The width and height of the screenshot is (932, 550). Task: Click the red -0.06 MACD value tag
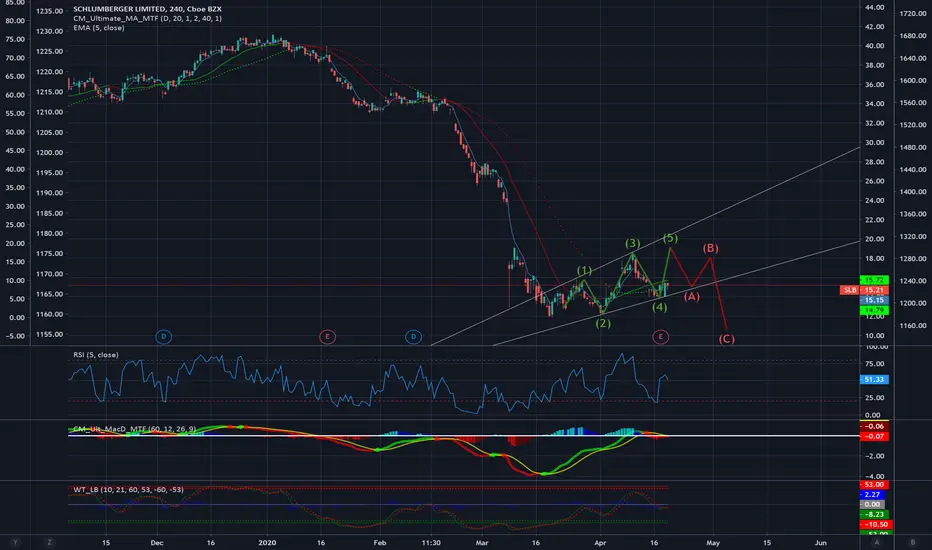pos(874,426)
